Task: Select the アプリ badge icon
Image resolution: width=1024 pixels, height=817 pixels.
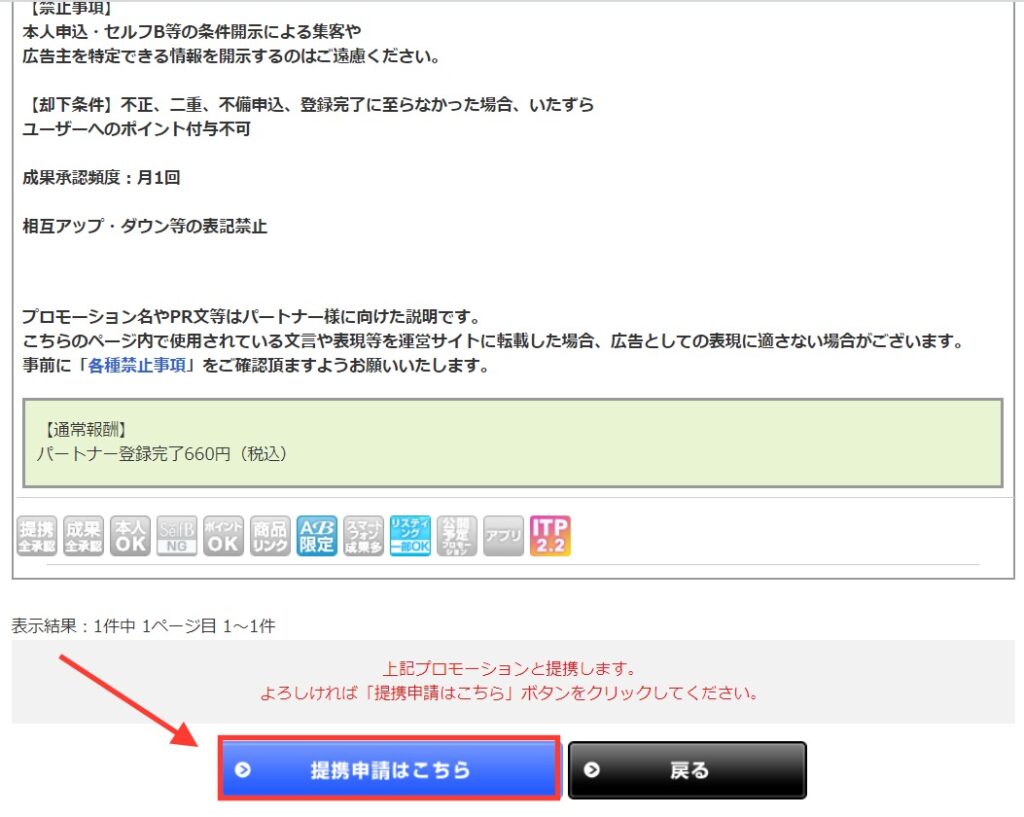Action: (503, 536)
